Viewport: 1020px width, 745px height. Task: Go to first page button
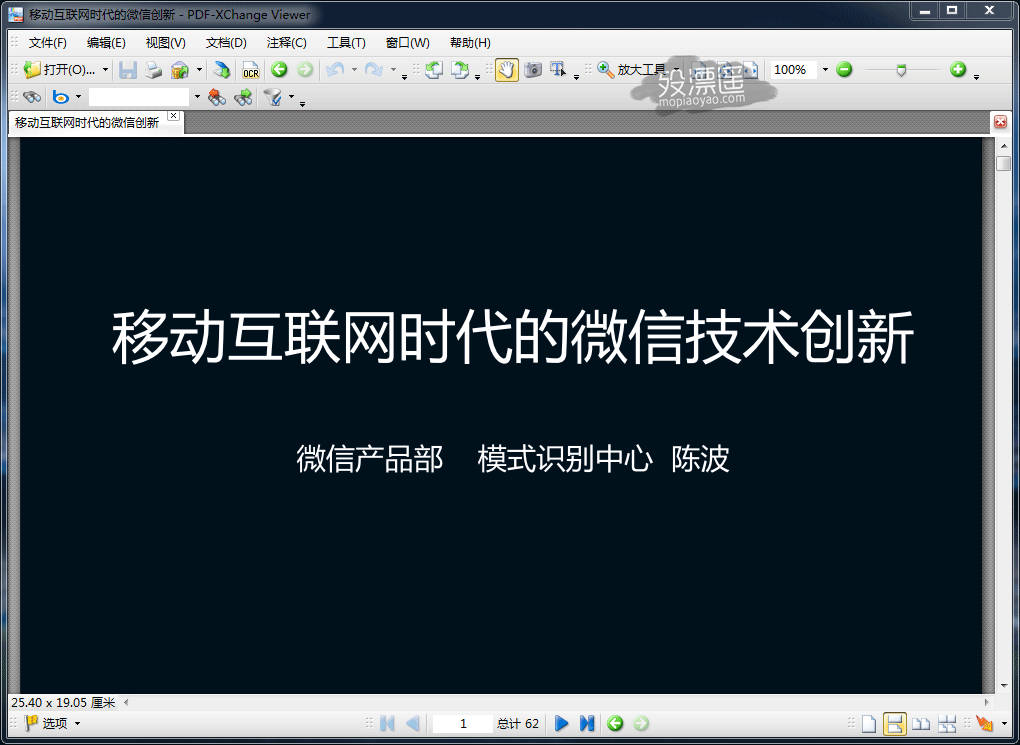387,724
